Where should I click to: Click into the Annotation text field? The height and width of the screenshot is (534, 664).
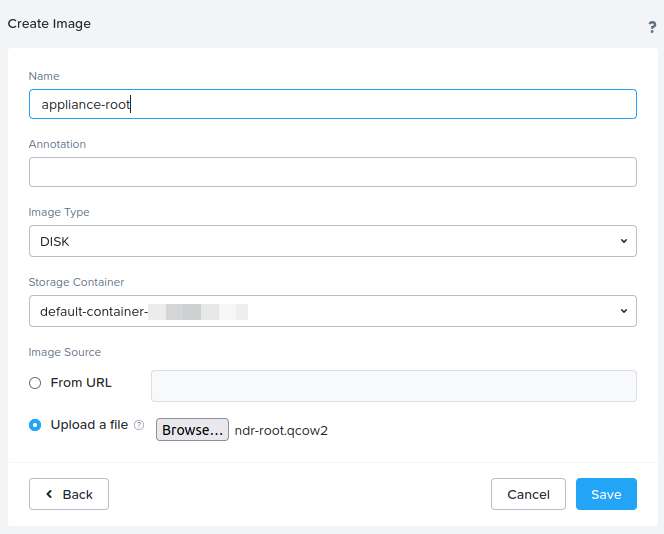click(x=332, y=172)
